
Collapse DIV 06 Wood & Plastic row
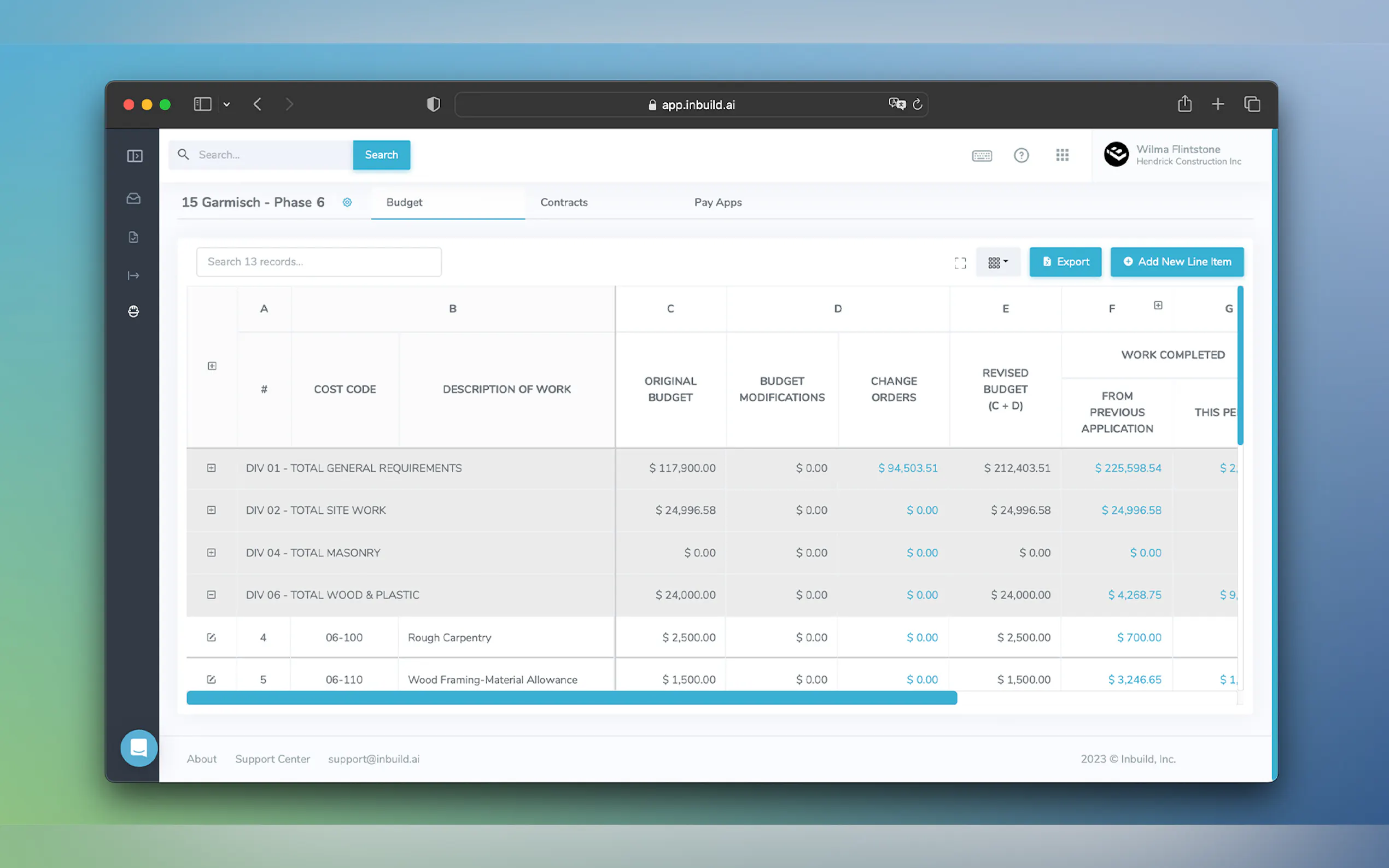pos(211,595)
